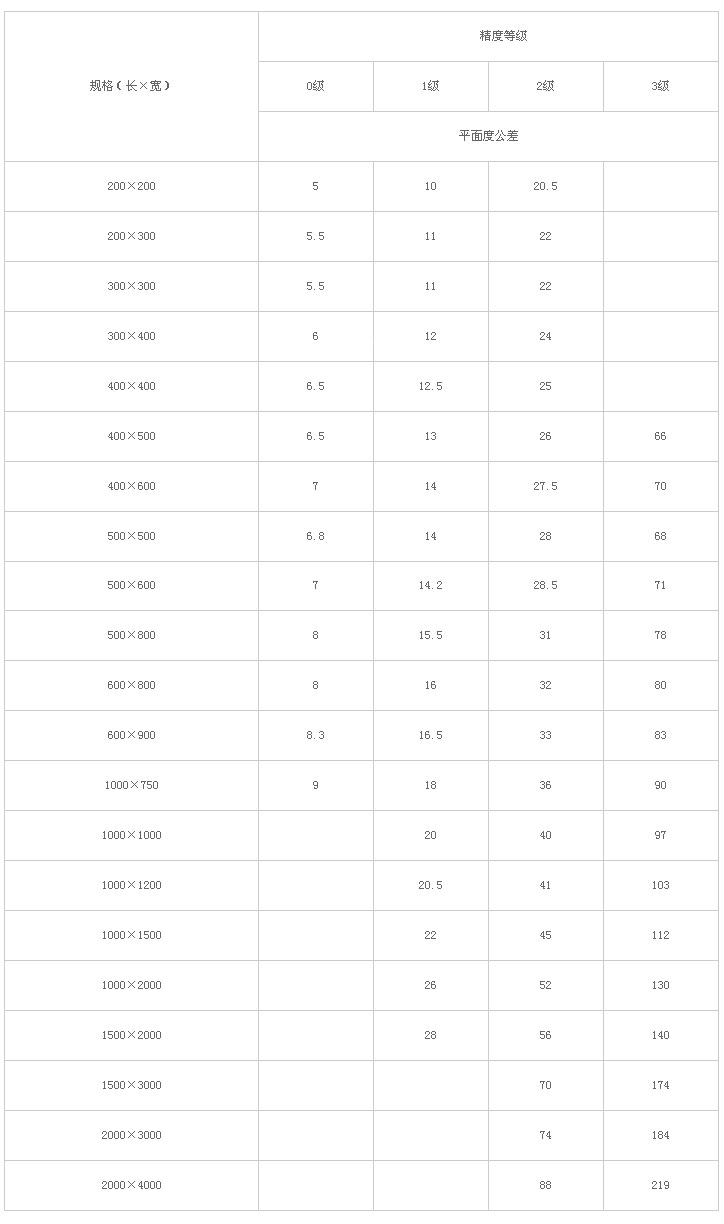Image resolution: width=724 pixels, height=1224 pixels.
Task: Select the 27.5 value for 400×600
Action: point(546,486)
